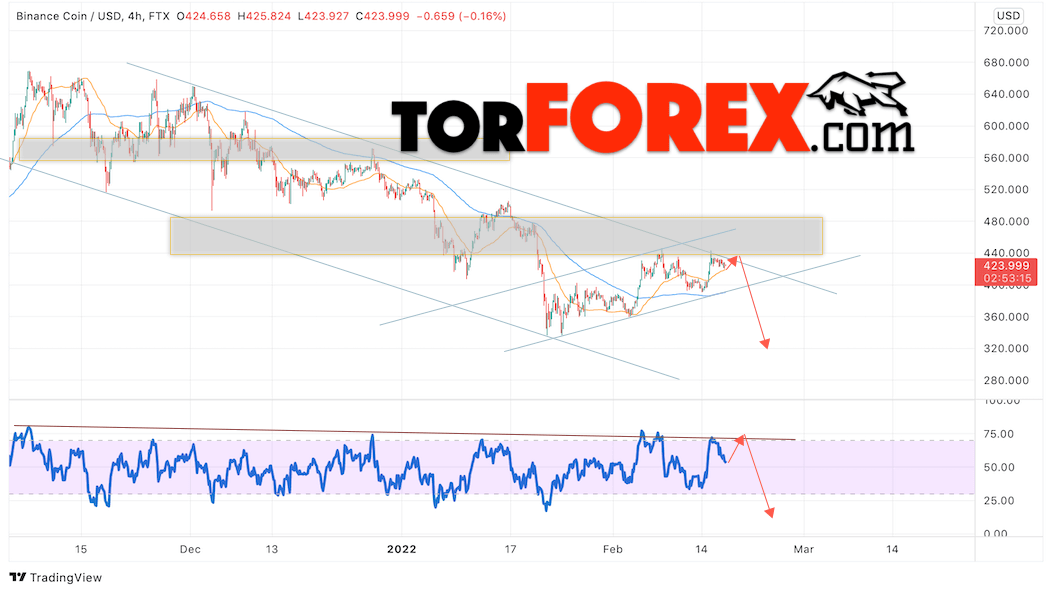Click the 320.000 price axis label
This screenshot has height=593, width=1052.
(1006, 349)
